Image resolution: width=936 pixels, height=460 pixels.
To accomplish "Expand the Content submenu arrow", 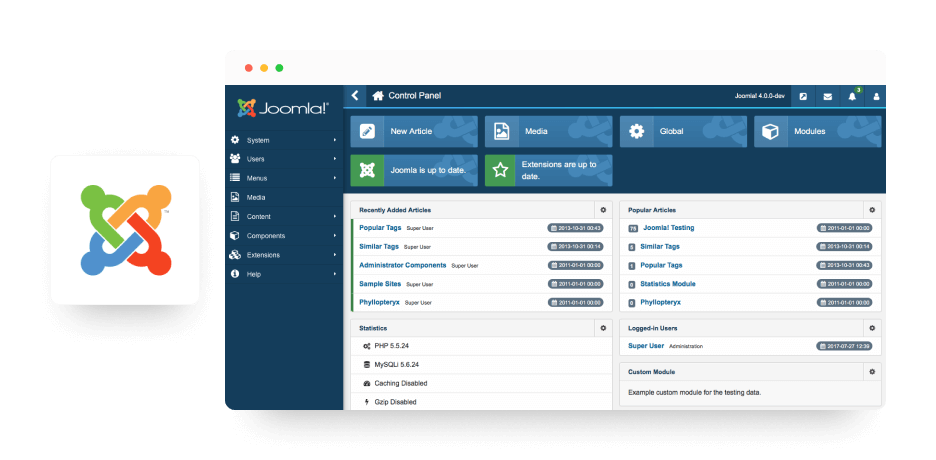I will 335,217.
